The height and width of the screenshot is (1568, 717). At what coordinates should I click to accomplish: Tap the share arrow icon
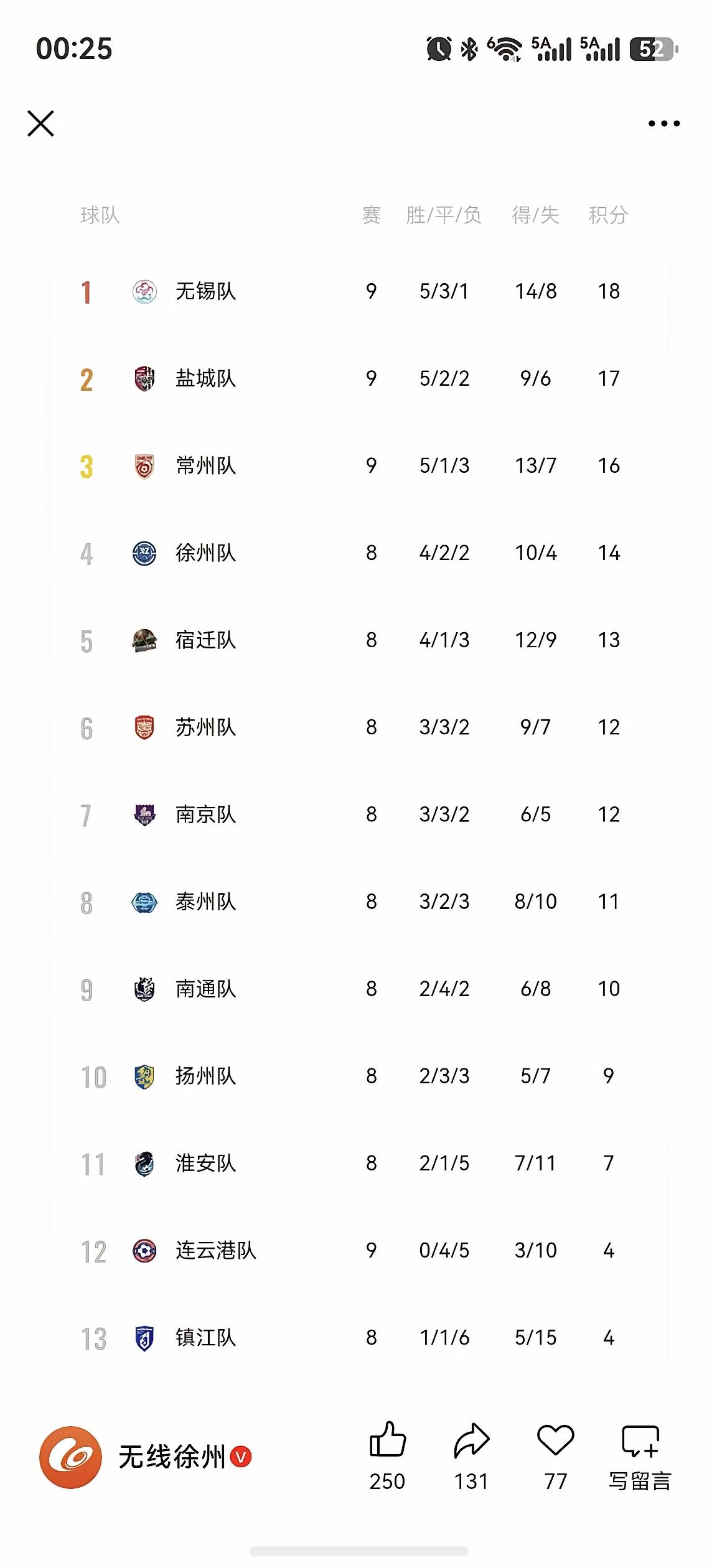tap(472, 1440)
